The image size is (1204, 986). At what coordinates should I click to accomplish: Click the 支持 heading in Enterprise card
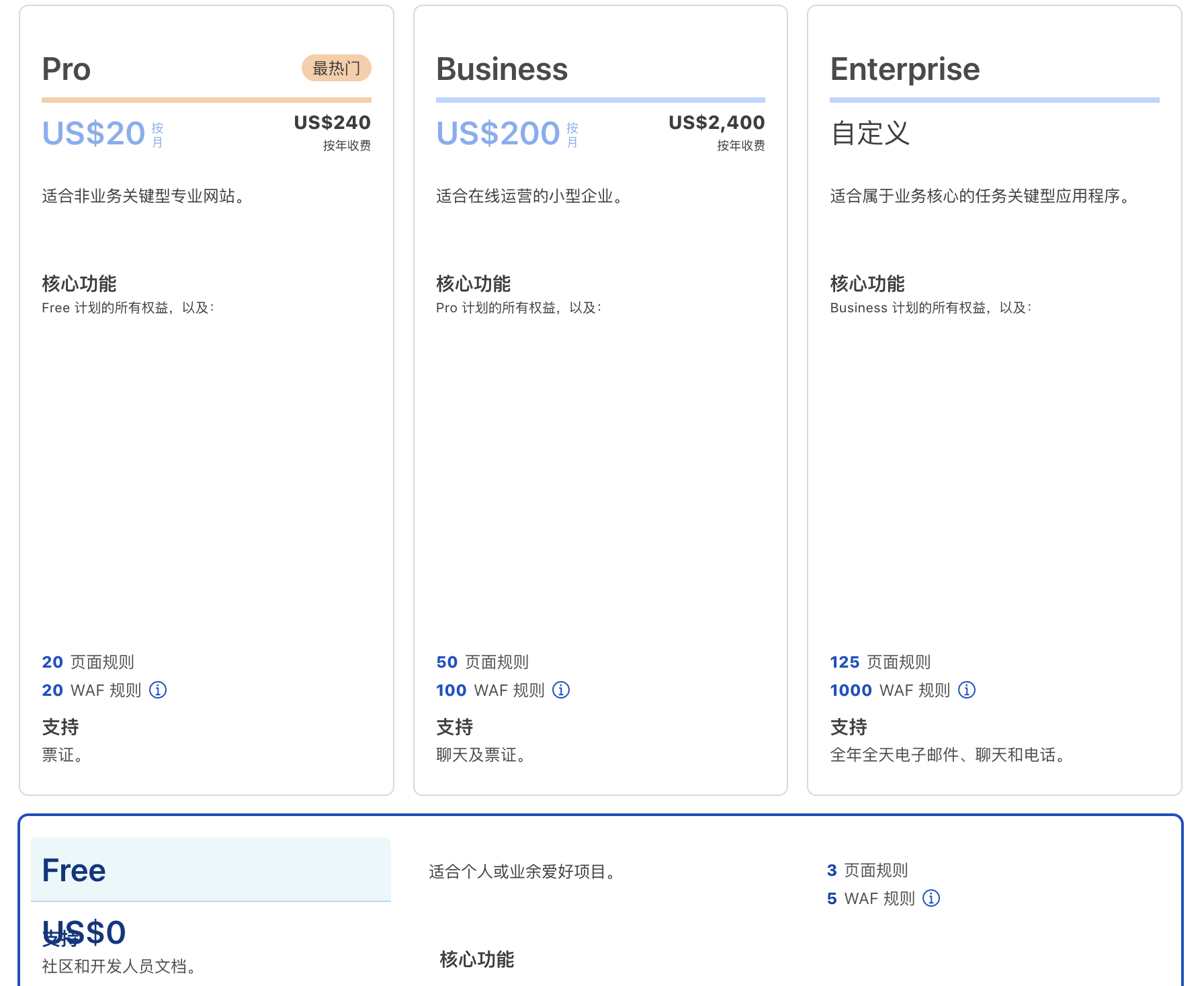pos(849,727)
